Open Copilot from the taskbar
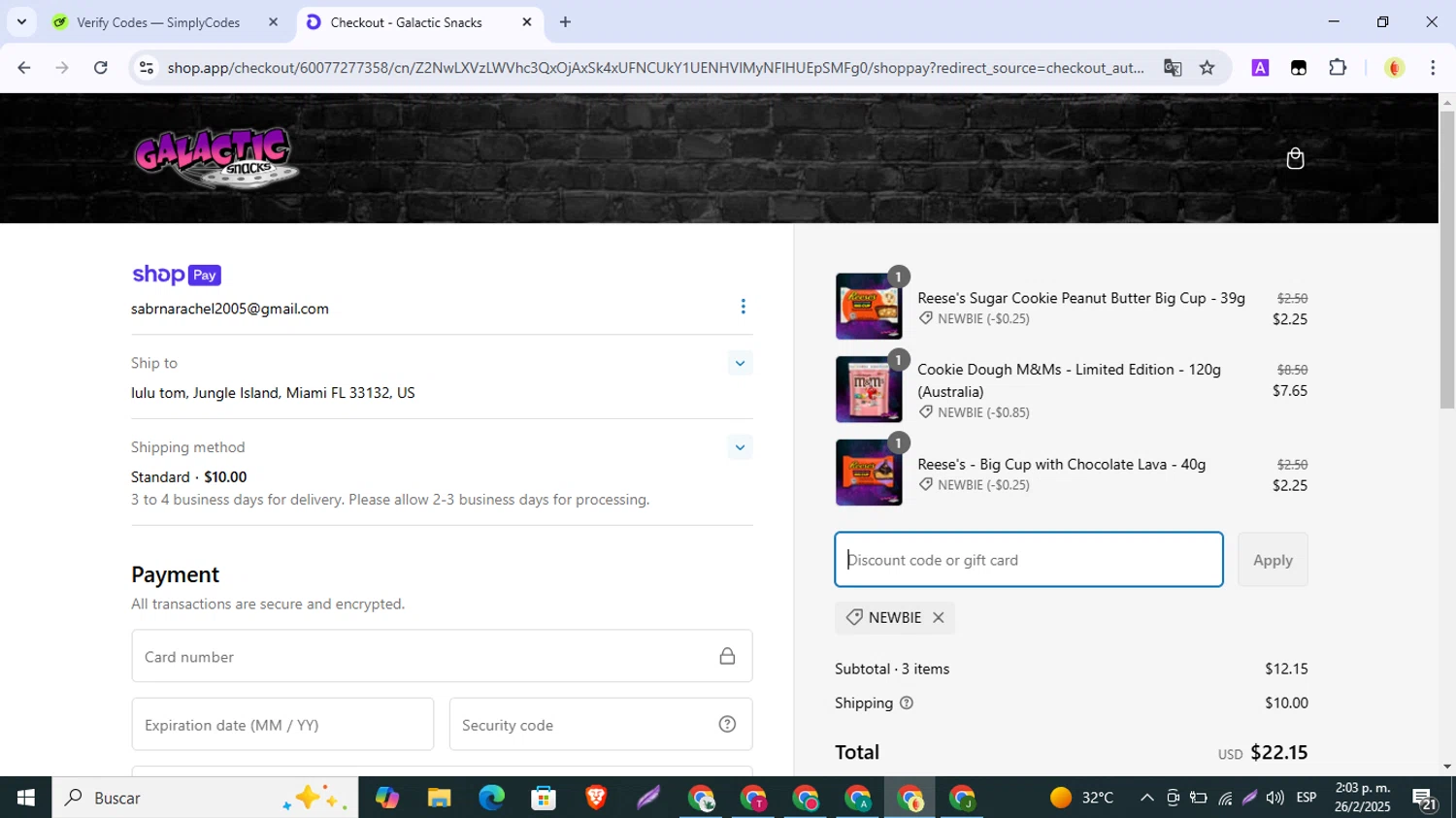This screenshot has width=1456, height=818. pyautogui.click(x=387, y=798)
